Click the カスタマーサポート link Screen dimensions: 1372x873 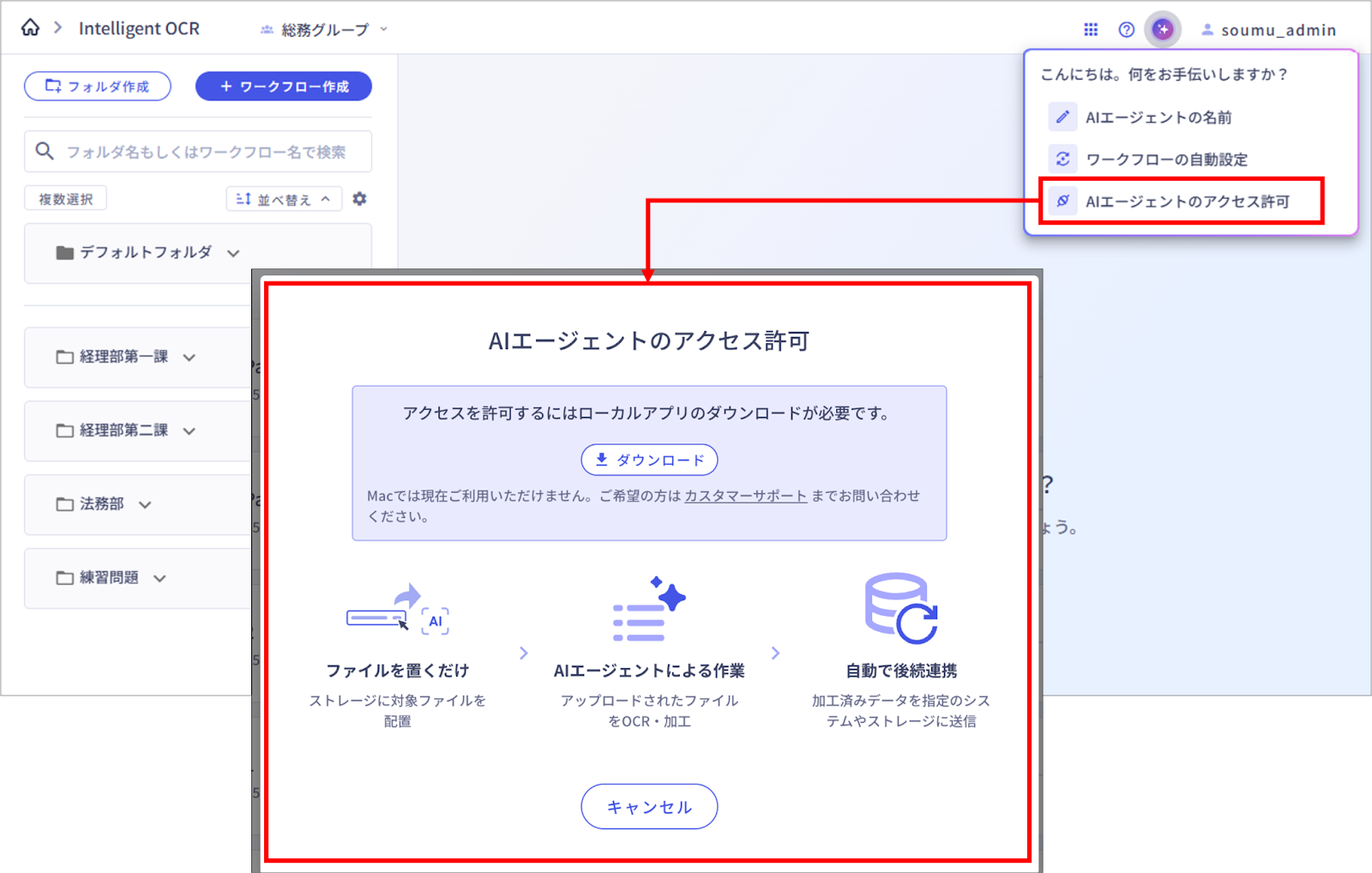(x=745, y=496)
